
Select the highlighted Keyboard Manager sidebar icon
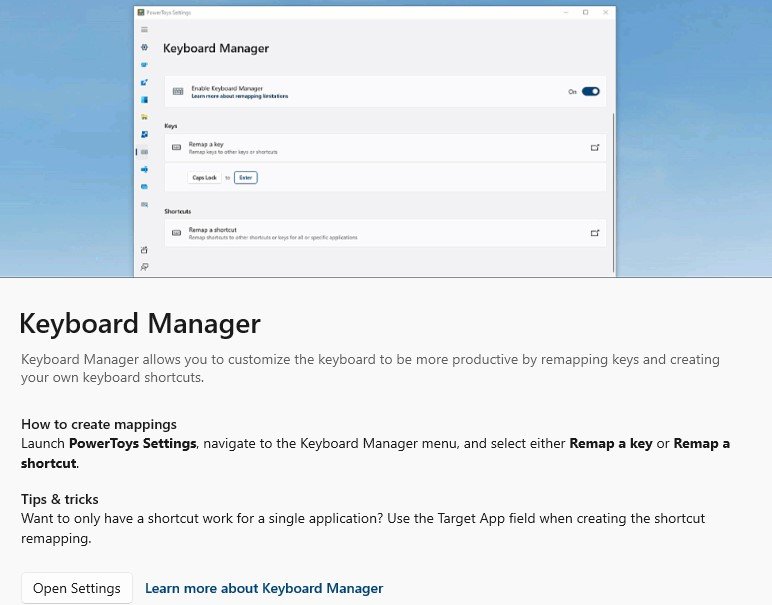[x=144, y=152]
